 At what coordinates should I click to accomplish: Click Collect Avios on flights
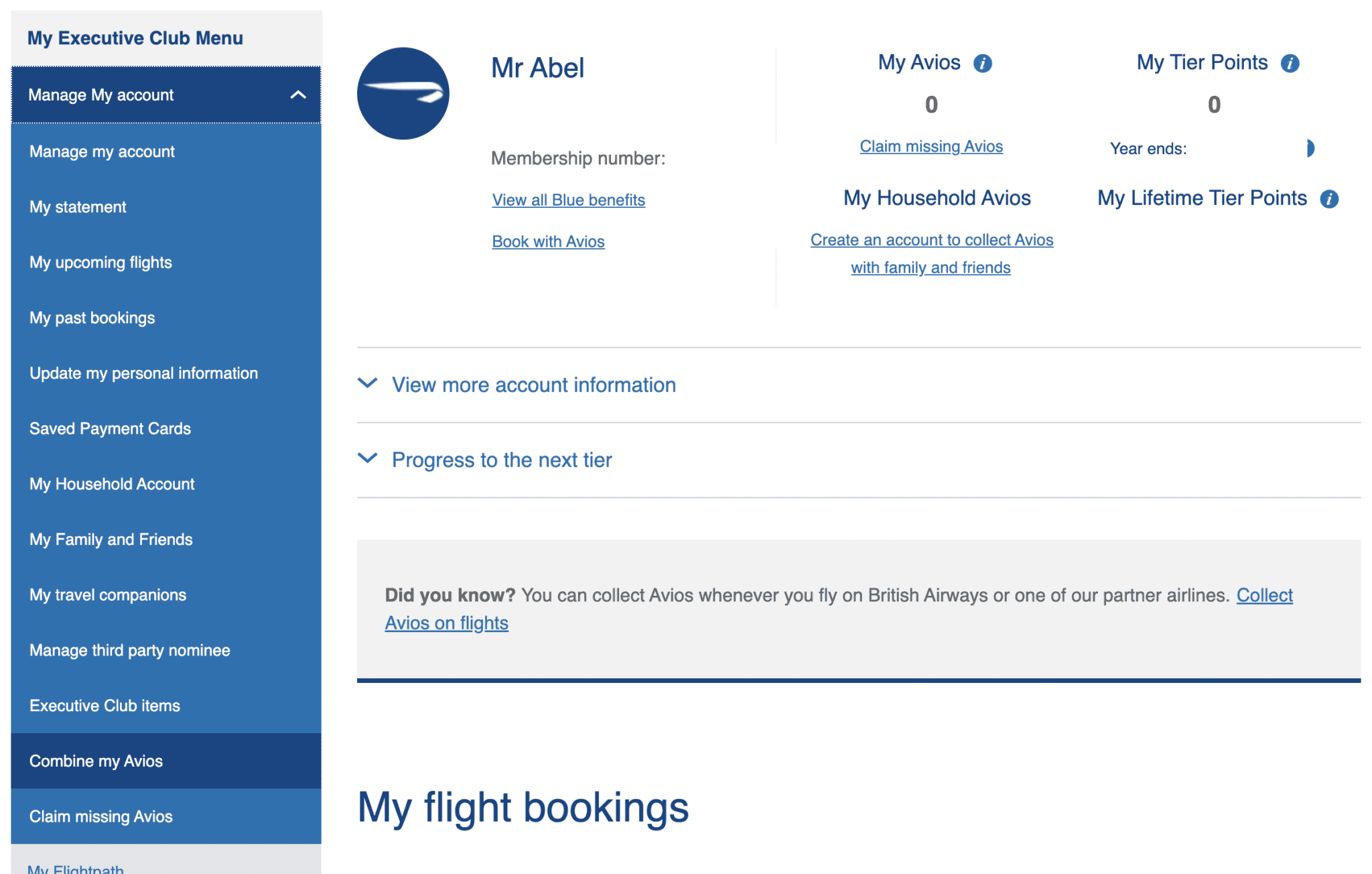448,622
